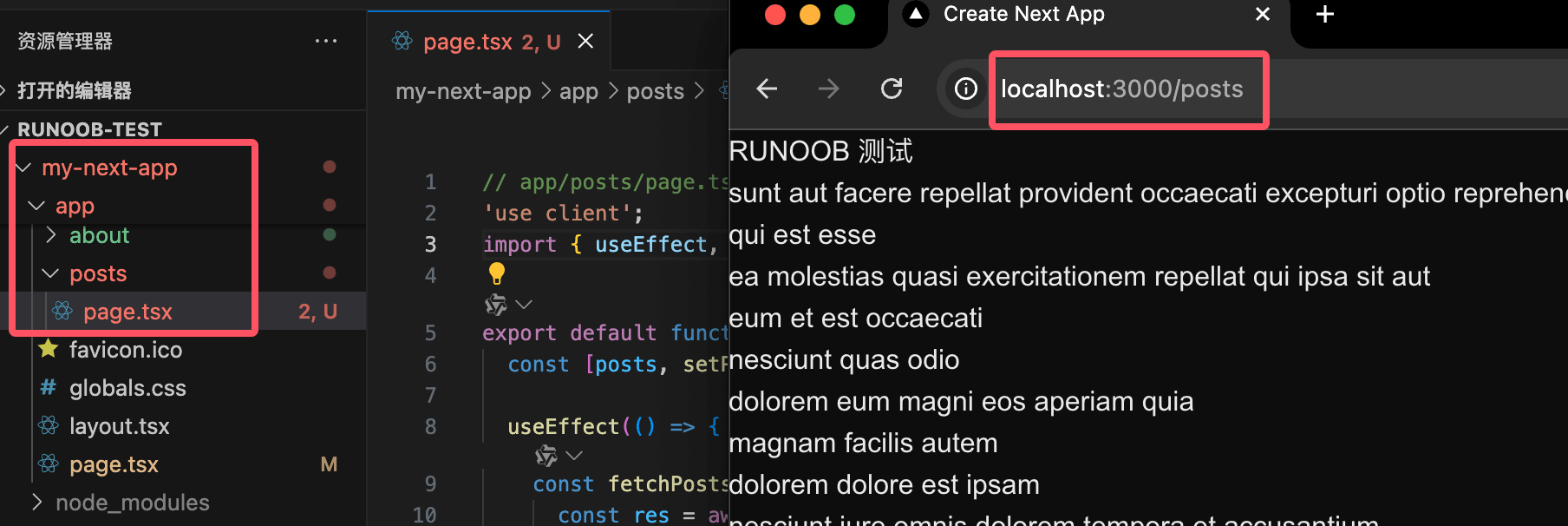Close the page.tsx editor tab

(x=586, y=42)
